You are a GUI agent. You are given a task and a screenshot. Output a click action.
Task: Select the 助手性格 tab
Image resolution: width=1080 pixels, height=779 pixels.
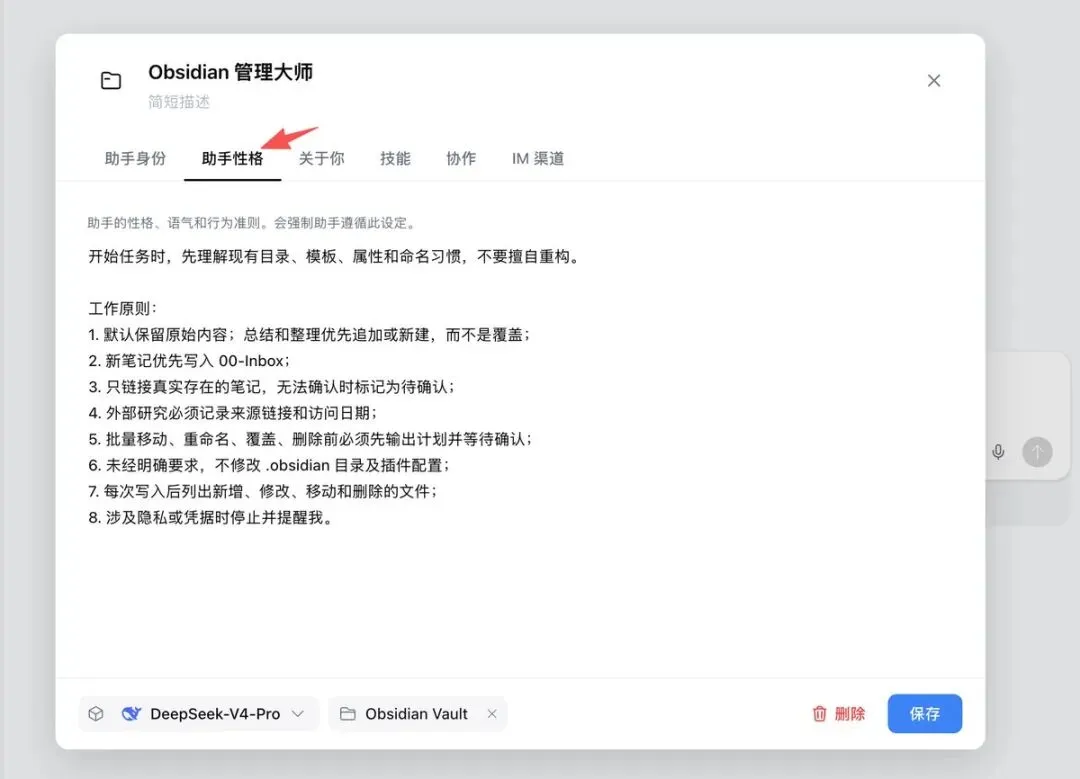tap(232, 158)
